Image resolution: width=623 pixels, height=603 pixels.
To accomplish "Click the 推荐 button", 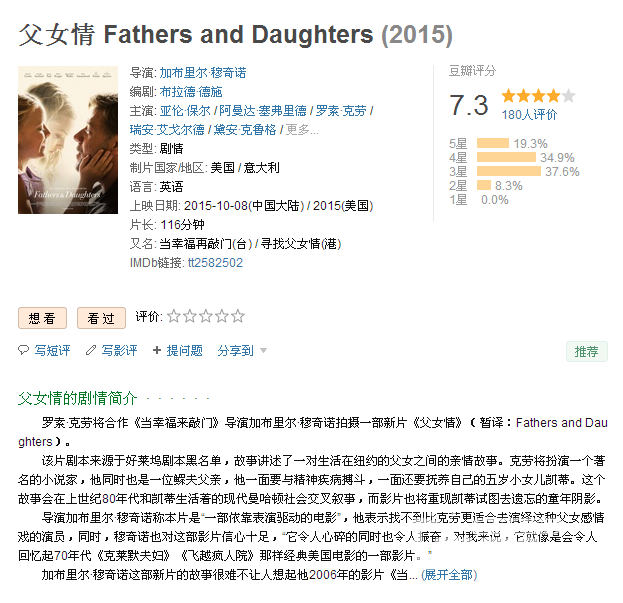I will 586,351.
